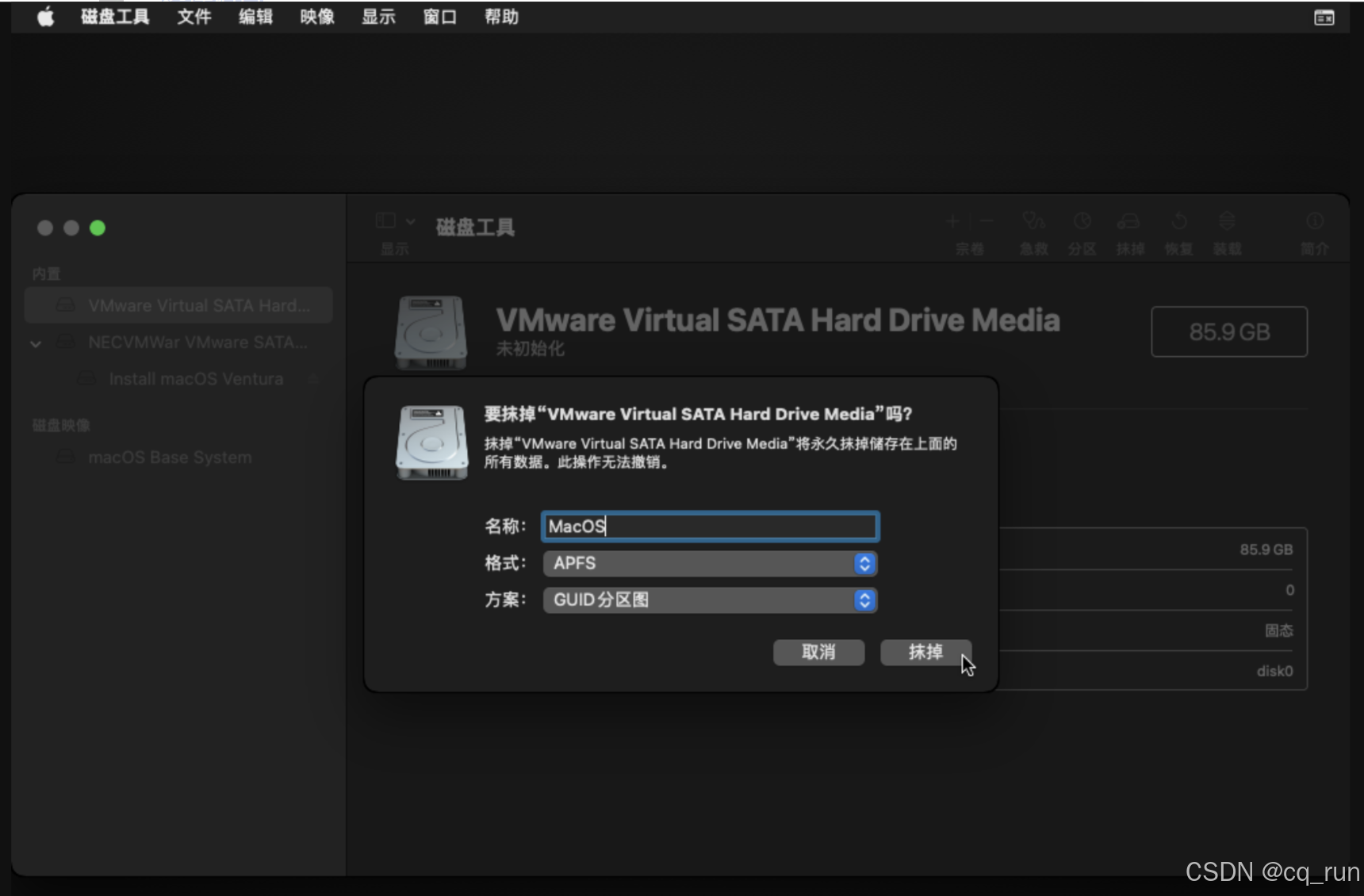1364x896 pixels.
Task: Click the 装载 mount toolbar icon
Action: click(1227, 221)
